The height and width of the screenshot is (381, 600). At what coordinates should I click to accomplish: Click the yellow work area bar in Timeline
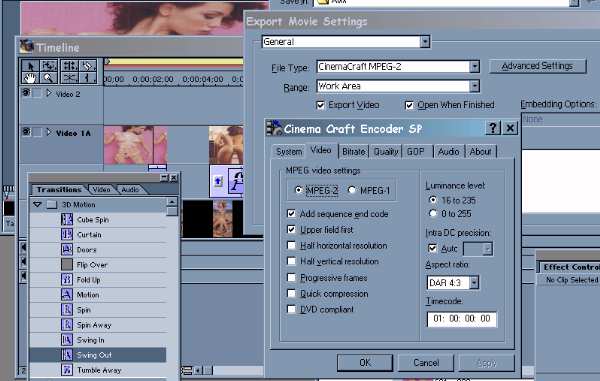174,62
